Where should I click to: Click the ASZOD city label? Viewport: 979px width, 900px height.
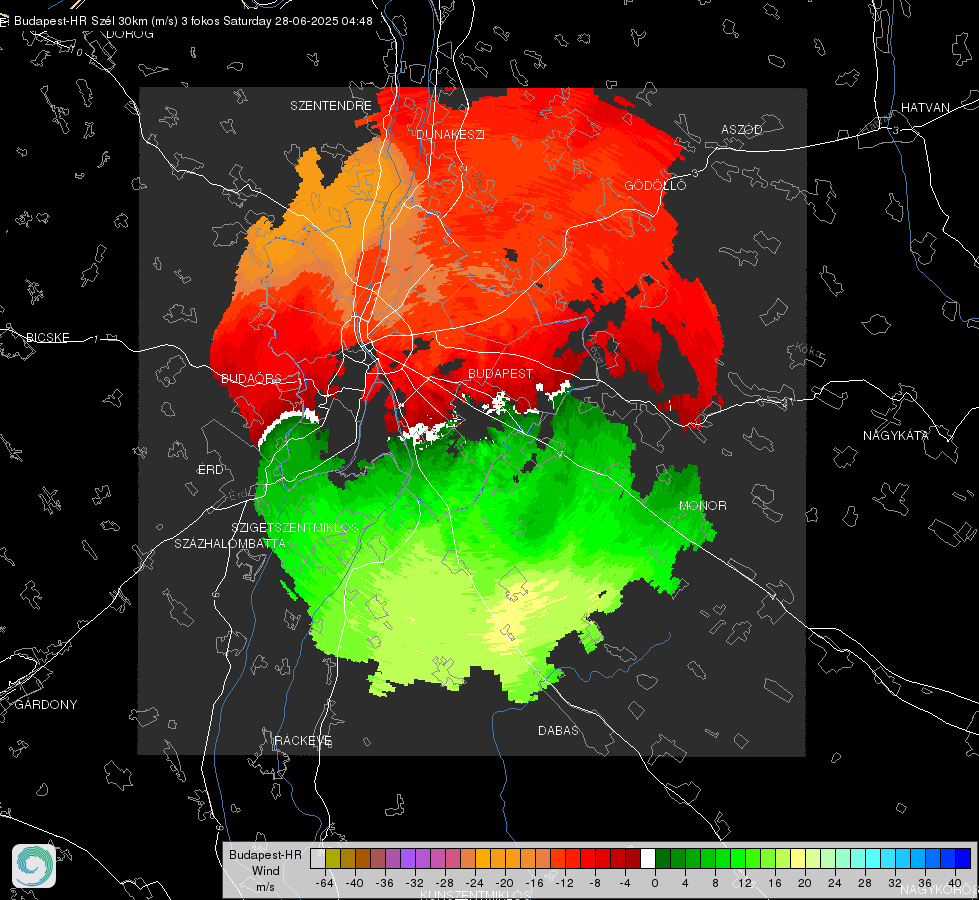pyautogui.click(x=742, y=129)
